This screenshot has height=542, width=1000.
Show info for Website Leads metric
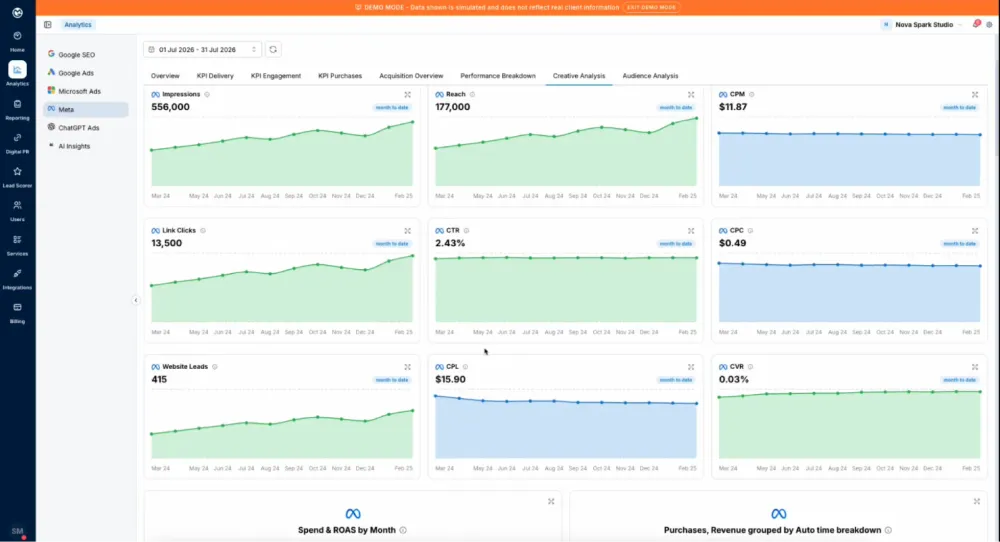click(215, 367)
